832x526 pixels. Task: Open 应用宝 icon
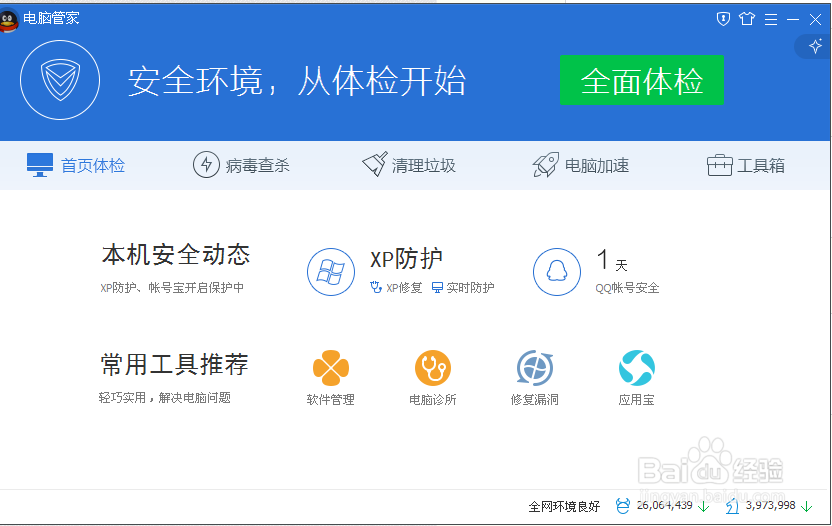[x=636, y=368]
